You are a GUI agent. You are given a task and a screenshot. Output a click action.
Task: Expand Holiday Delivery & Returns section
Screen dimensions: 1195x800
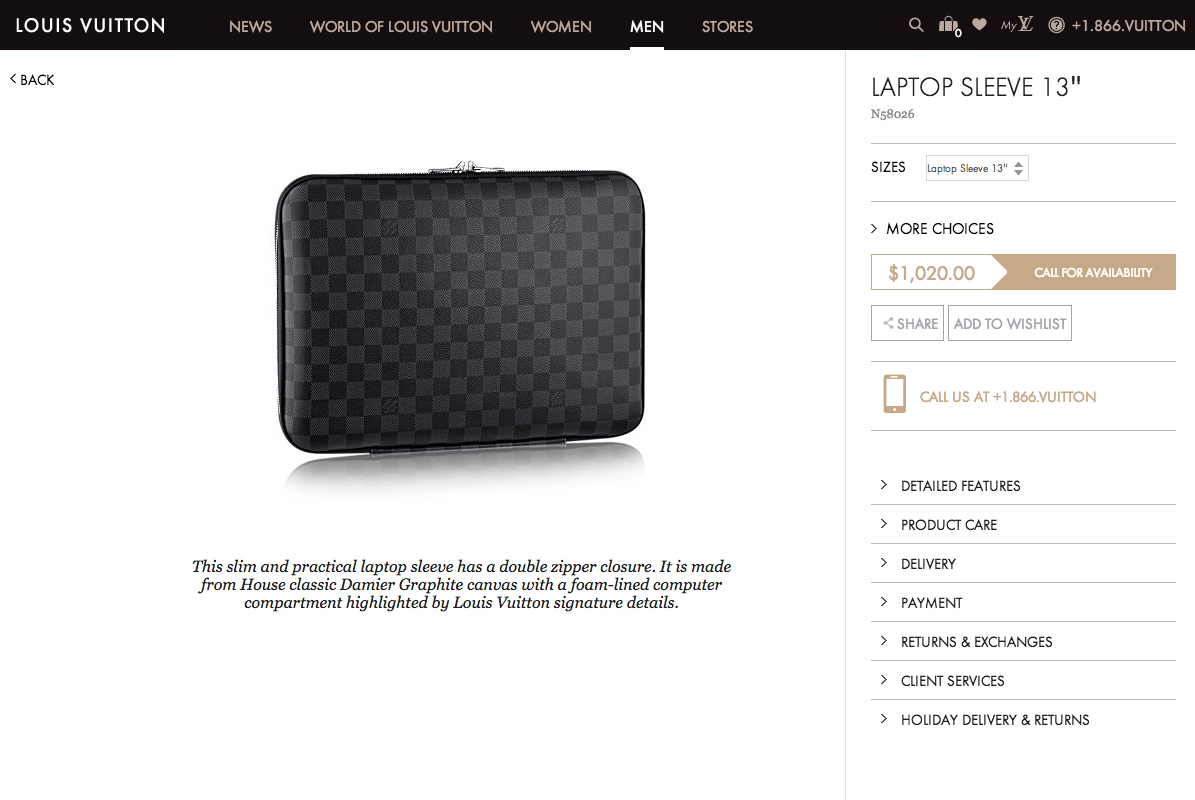coord(1024,719)
